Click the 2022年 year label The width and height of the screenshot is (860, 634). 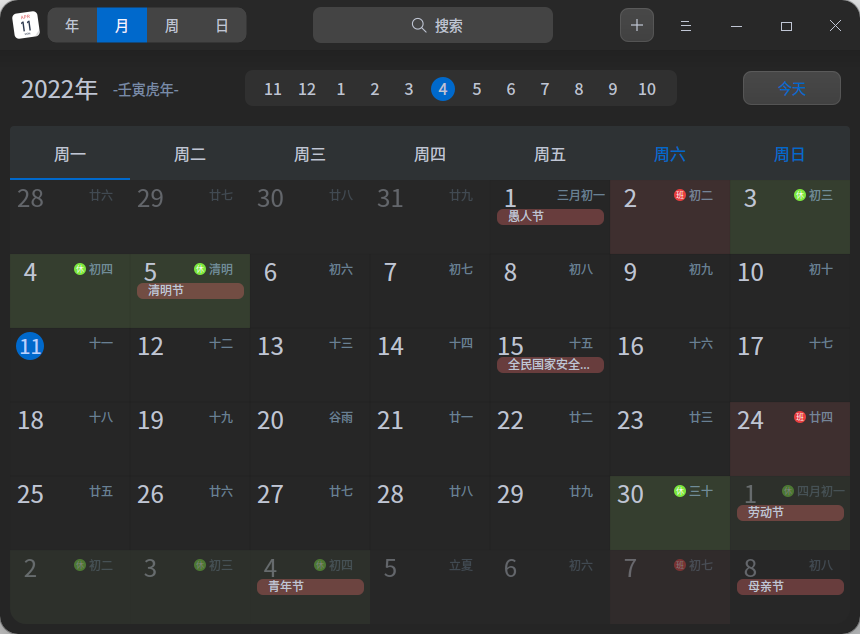pyautogui.click(x=59, y=89)
